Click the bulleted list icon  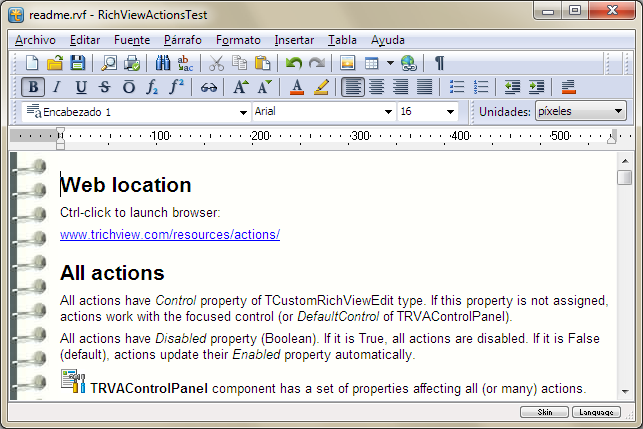tap(457, 87)
